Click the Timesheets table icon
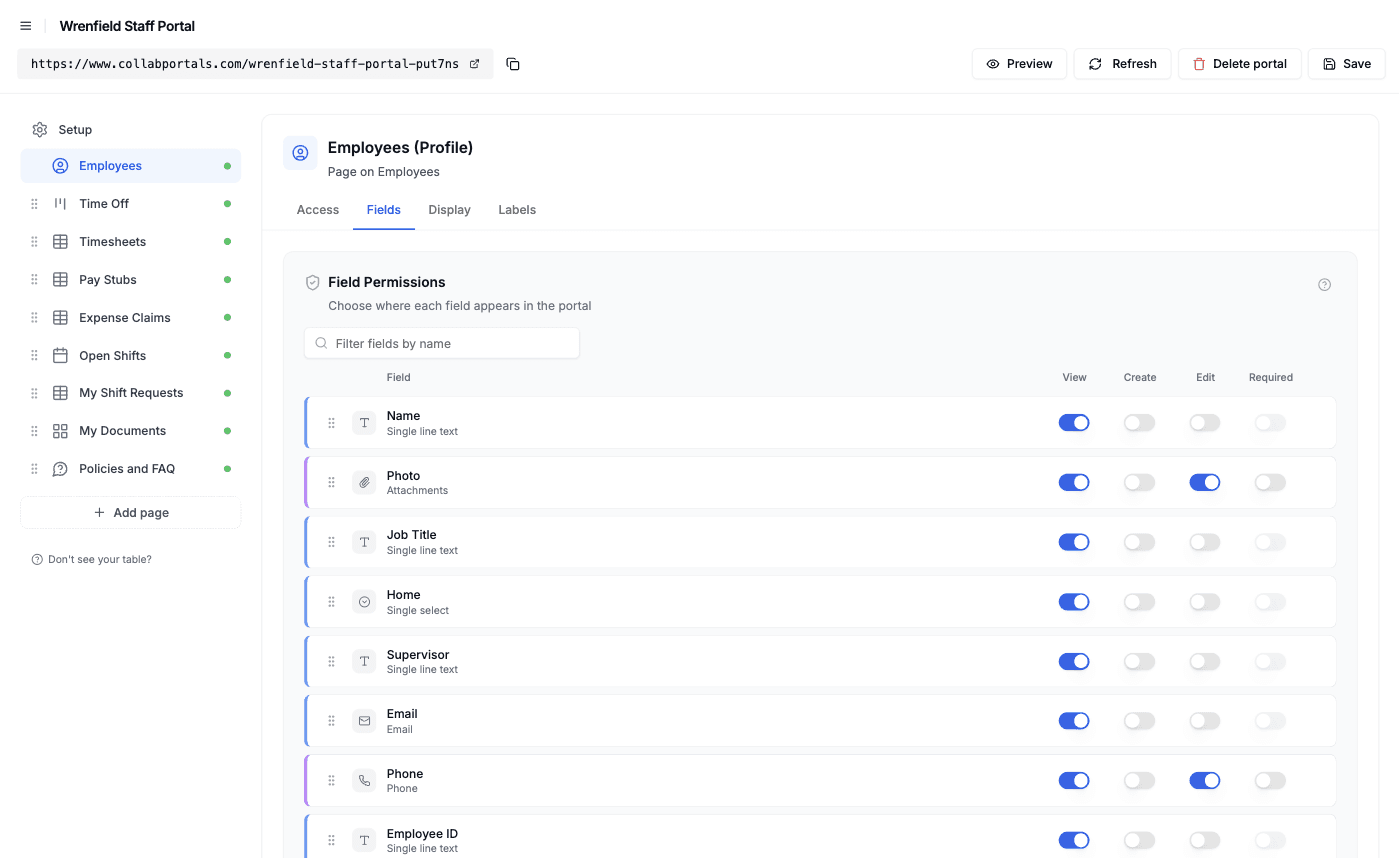This screenshot has width=1399, height=858. point(60,242)
